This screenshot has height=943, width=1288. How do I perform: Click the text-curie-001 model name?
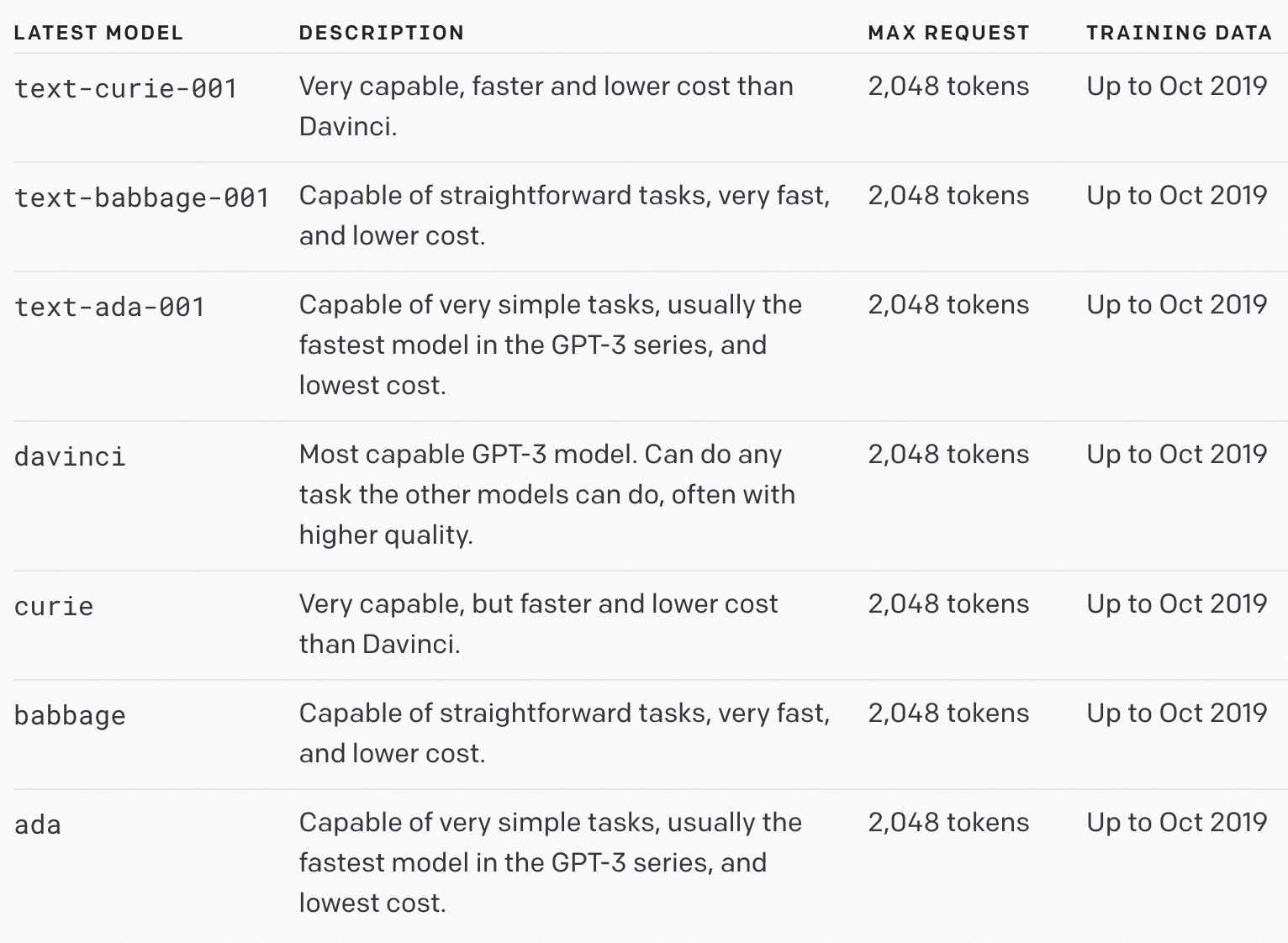coord(126,88)
